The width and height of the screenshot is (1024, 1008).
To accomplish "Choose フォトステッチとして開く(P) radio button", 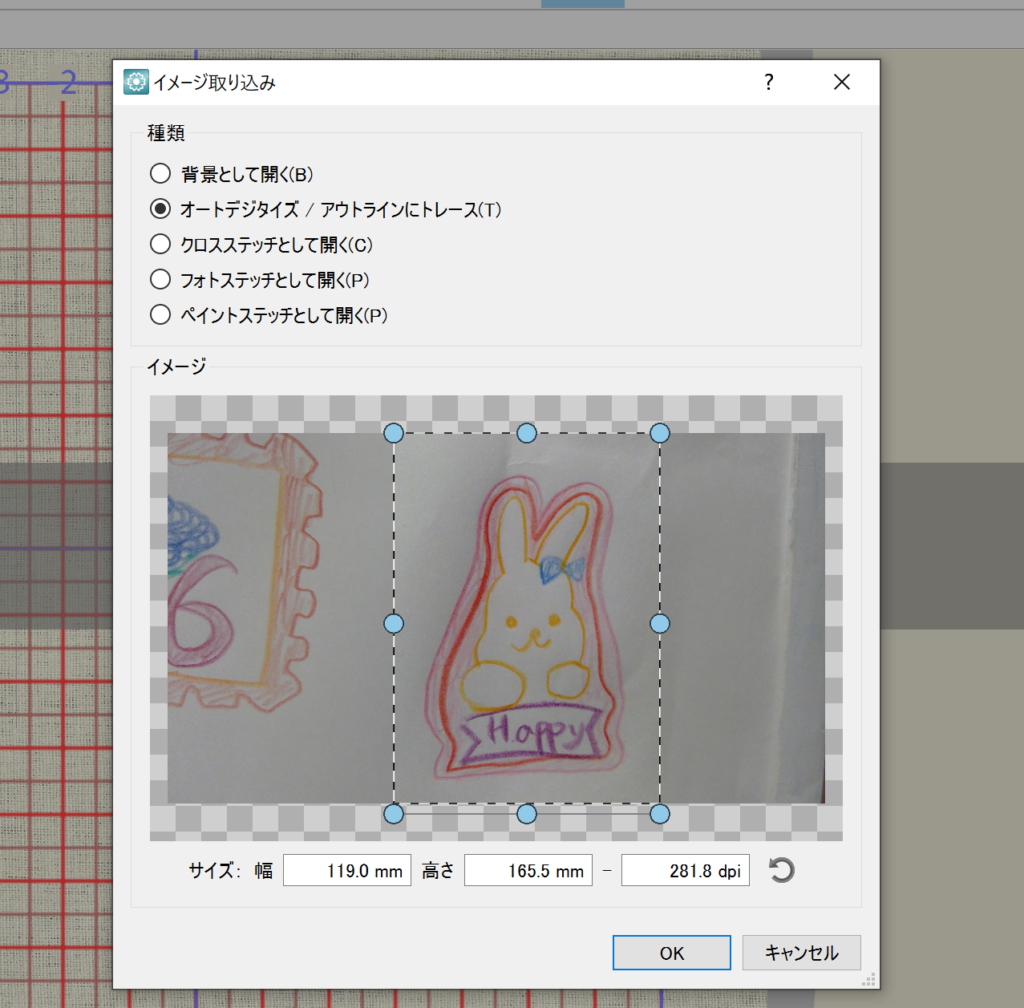I will [x=160, y=279].
